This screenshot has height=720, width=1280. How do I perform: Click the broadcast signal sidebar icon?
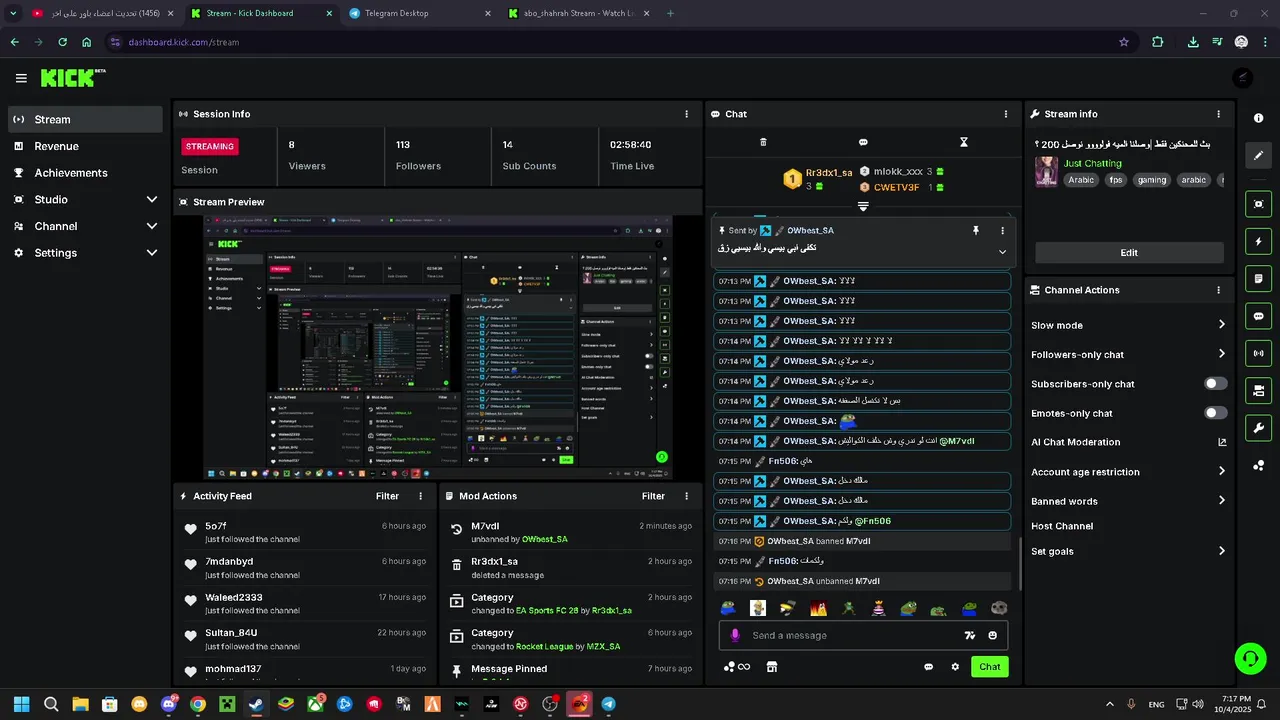click(1259, 352)
